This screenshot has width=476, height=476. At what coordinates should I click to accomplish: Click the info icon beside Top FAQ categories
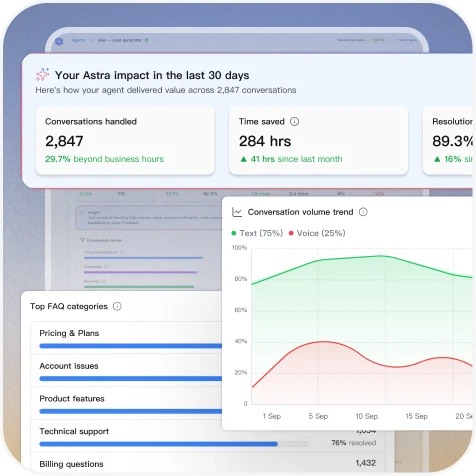coord(117,306)
